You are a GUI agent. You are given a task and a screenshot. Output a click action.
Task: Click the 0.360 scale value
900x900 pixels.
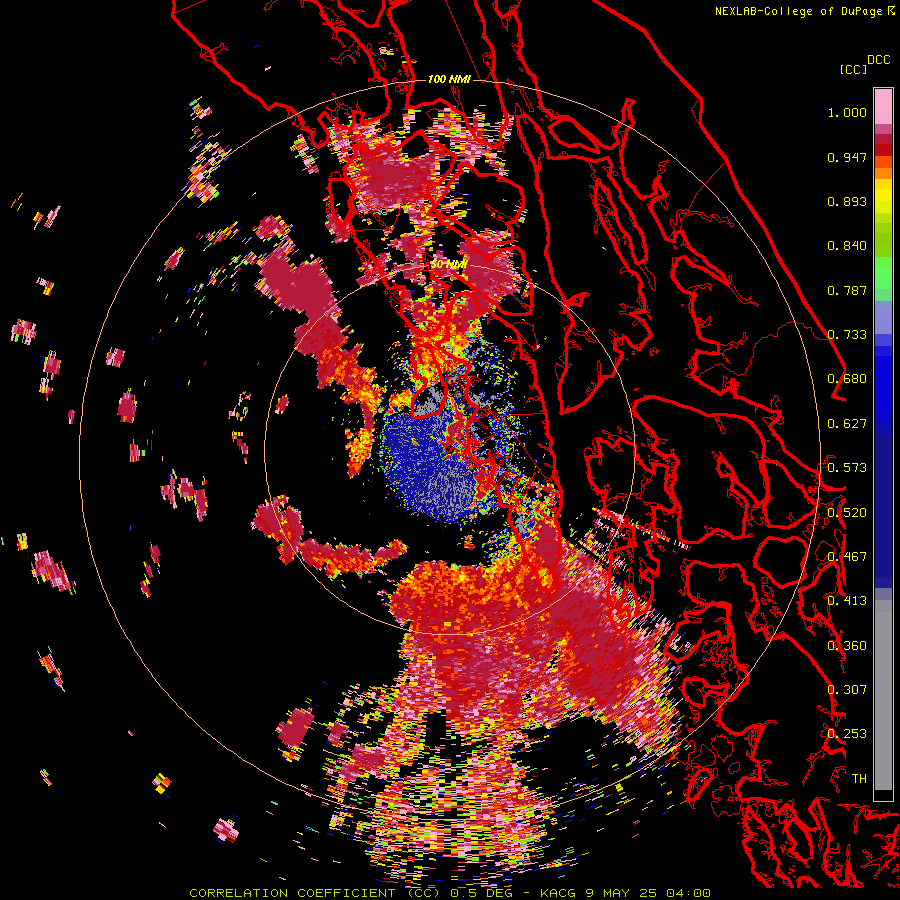pyautogui.click(x=847, y=646)
